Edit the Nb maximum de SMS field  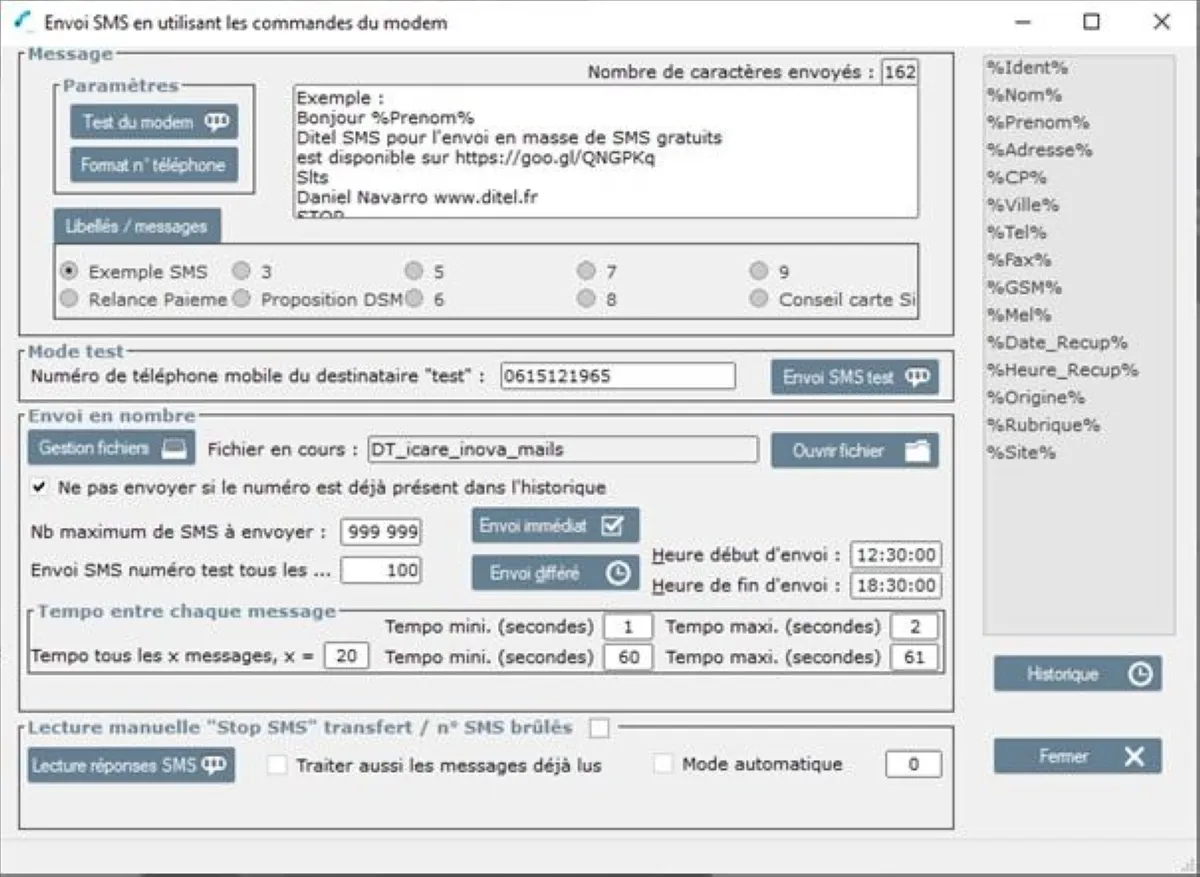[381, 533]
